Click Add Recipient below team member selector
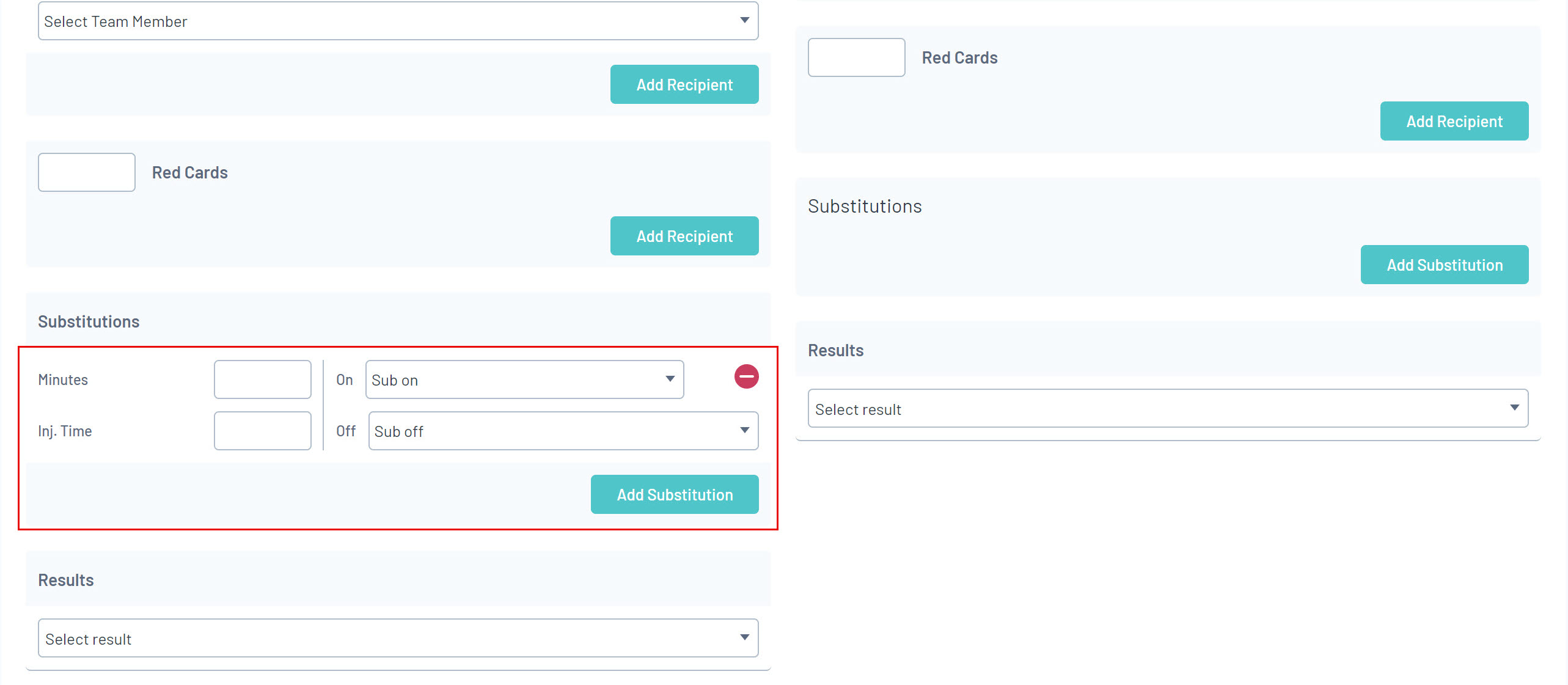This screenshot has height=685, width=1568. (x=684, y=84)
